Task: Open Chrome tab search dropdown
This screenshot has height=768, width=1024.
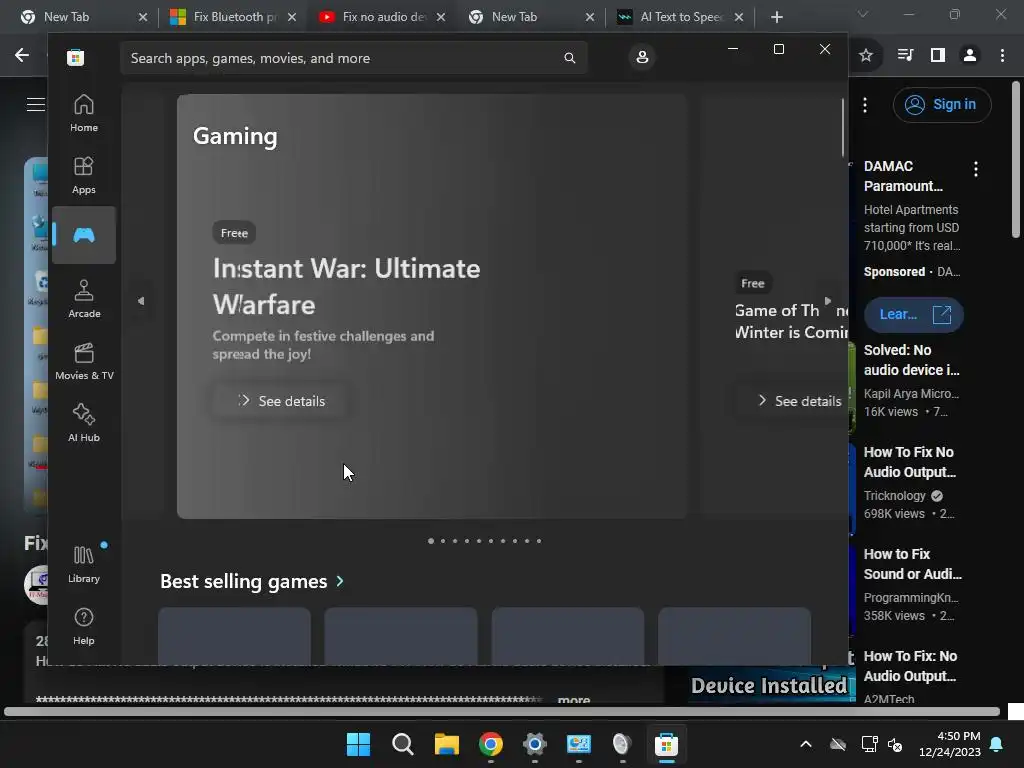Action: point(863,14)
